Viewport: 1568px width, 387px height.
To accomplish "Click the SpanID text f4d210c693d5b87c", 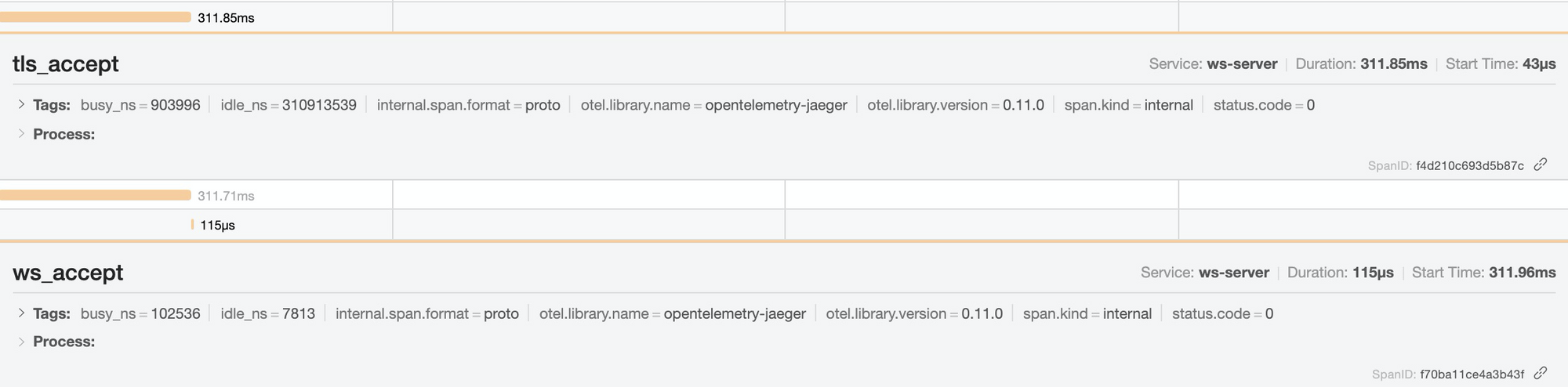I will pyautogui.click(x=1470, y=166).
